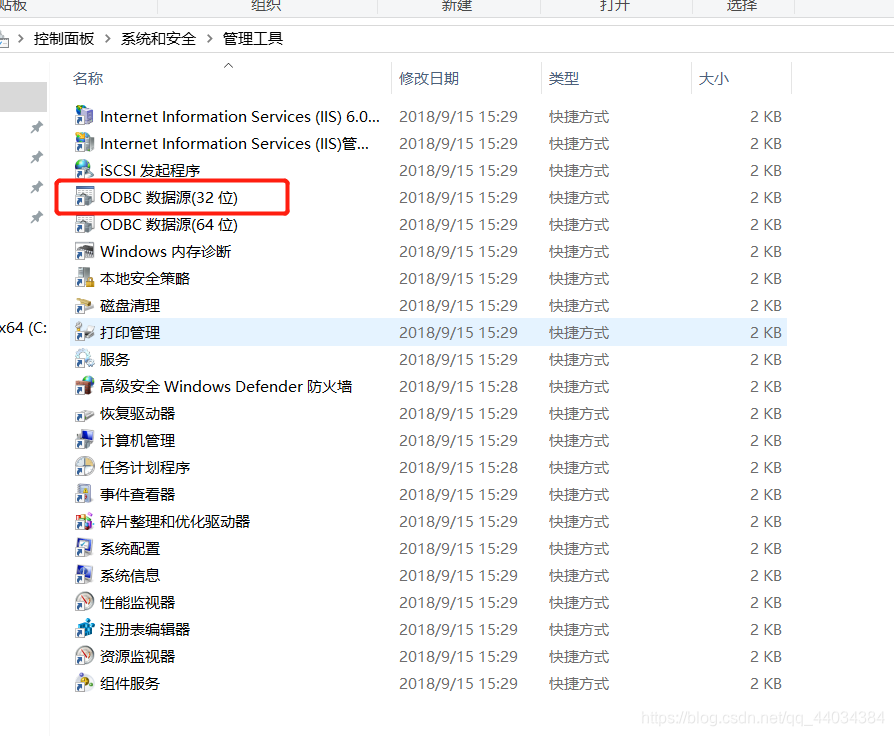Screen dimensions: 894x736
Task: Select the Windows 内存诊断 icon
Action: coord(84,251)
